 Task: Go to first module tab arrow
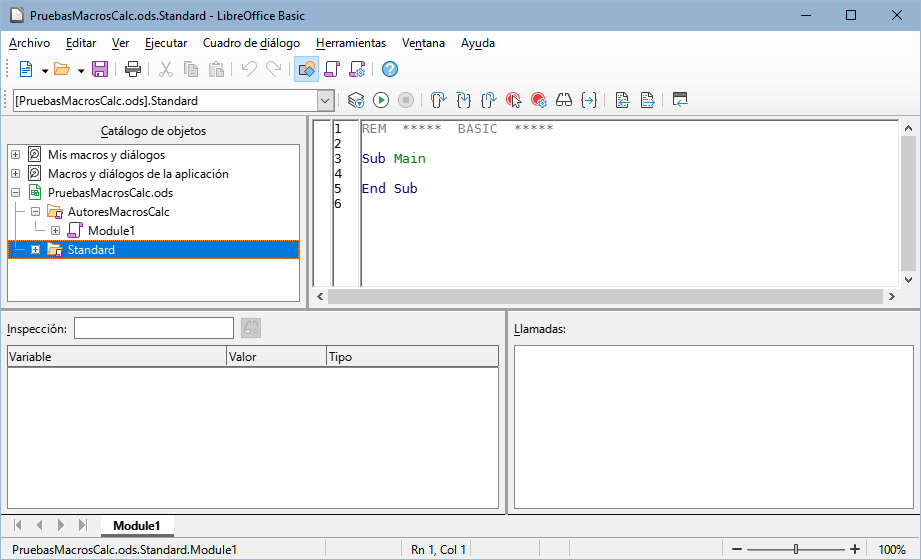18,525
